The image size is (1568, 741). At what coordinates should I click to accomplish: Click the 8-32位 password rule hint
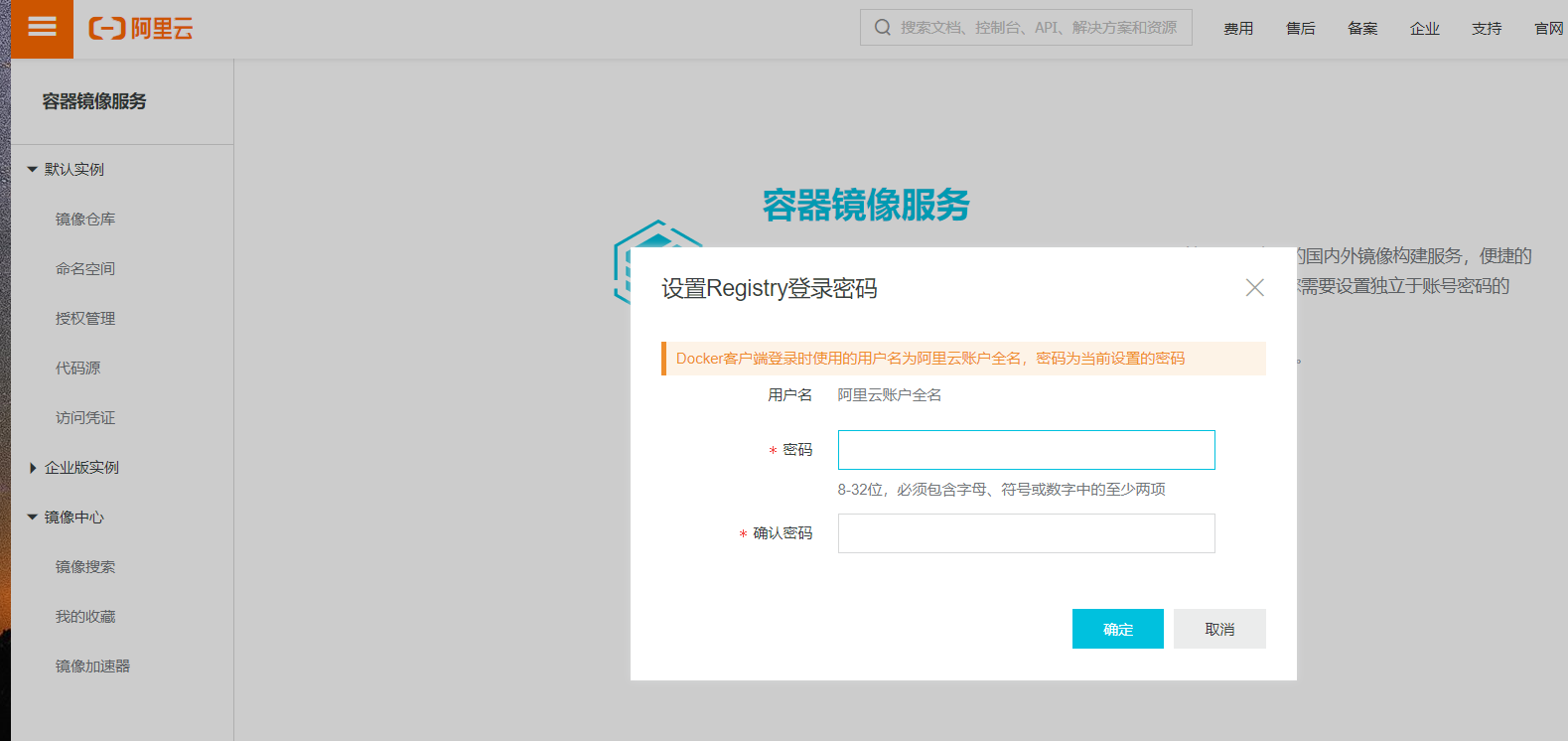click(x=1001, y=490)
